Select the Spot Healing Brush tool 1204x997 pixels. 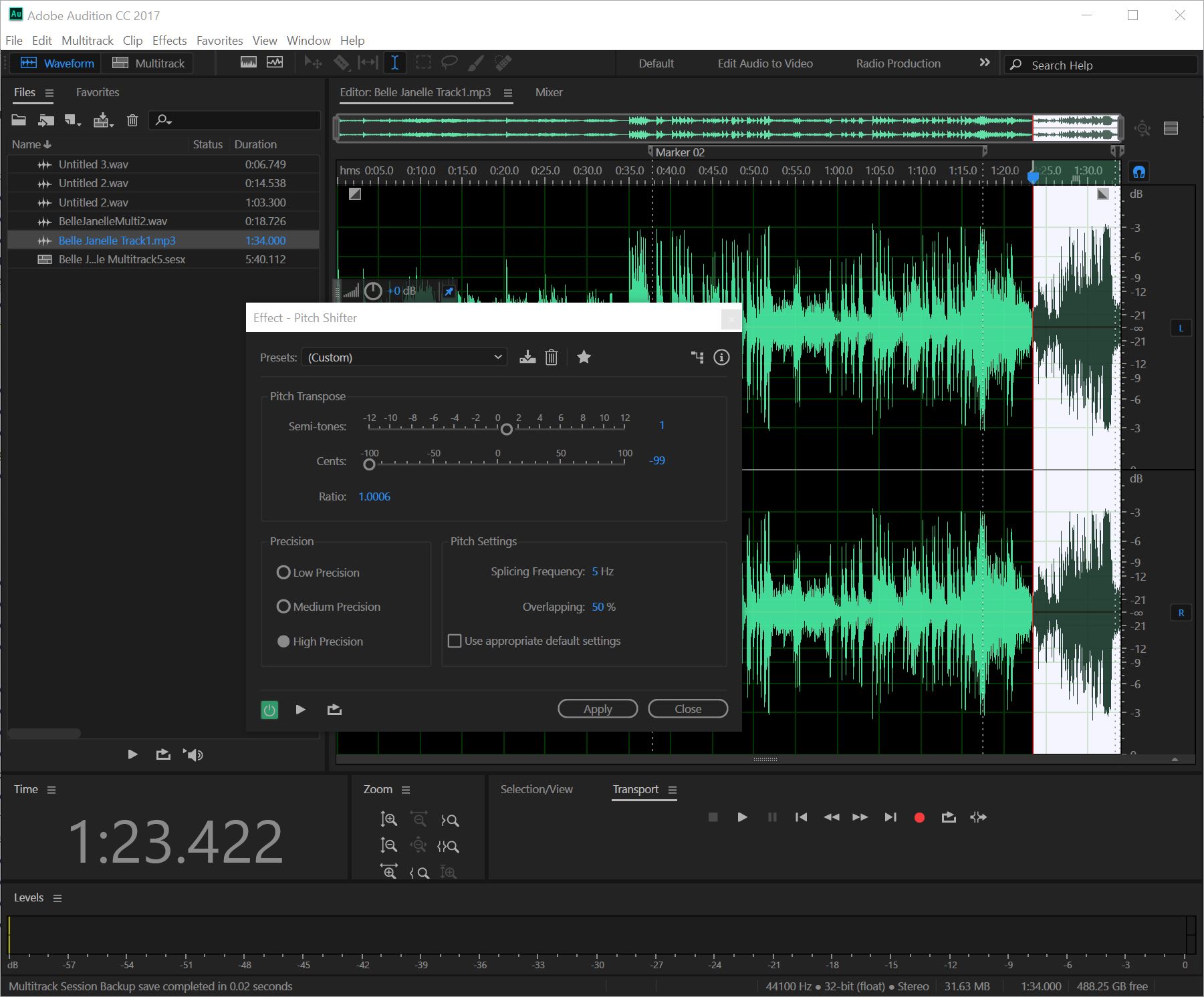coord(503,63)
